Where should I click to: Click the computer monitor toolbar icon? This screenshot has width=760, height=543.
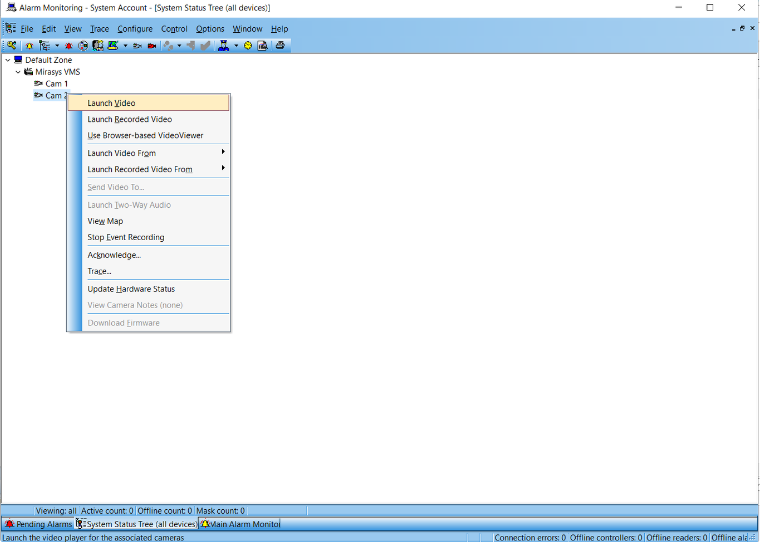pyautogui.click(x=112, y=45)
